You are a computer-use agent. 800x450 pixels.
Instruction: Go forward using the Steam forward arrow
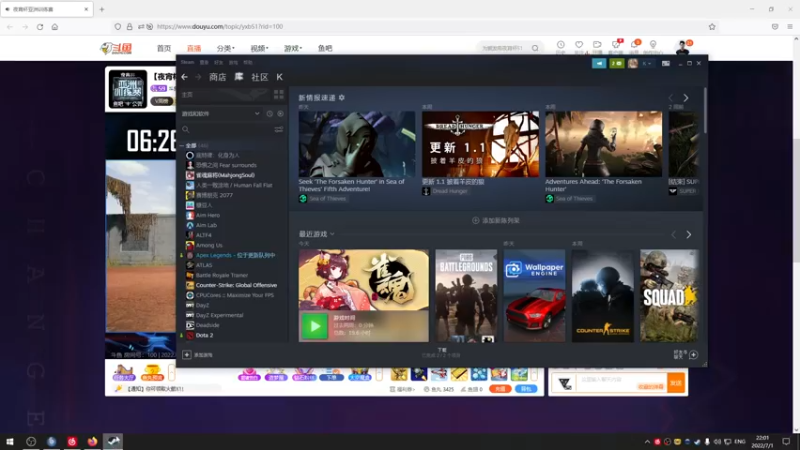pos(198,77)
